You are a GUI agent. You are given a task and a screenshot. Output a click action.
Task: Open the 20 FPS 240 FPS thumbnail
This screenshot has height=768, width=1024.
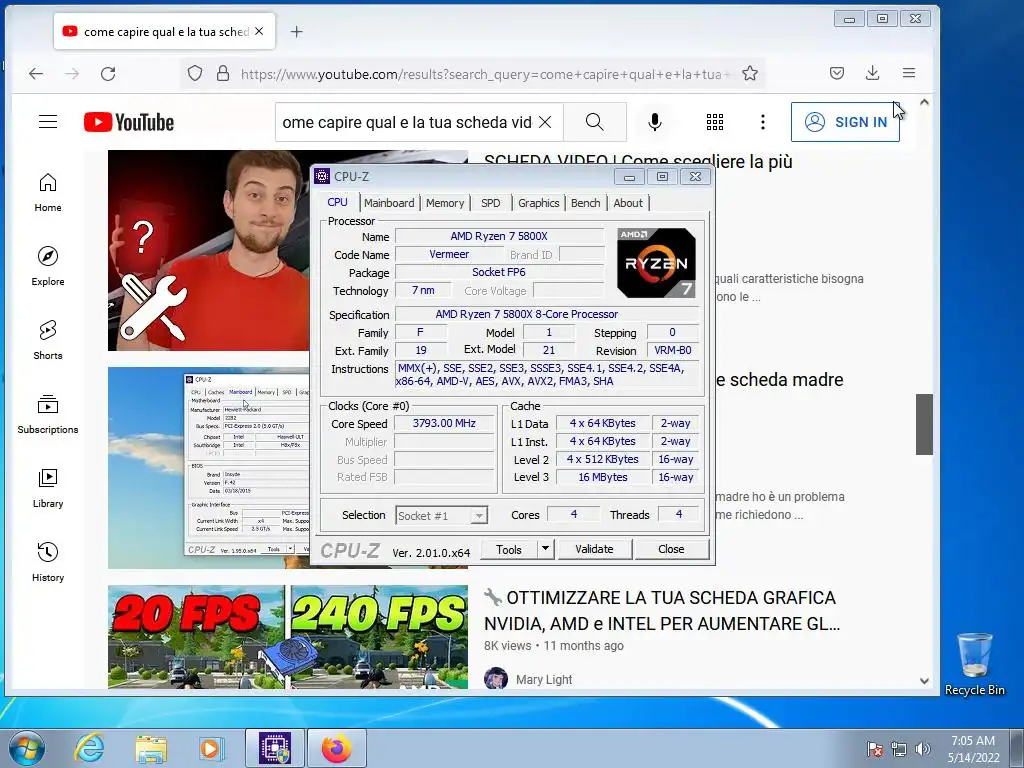coord(288,637)
